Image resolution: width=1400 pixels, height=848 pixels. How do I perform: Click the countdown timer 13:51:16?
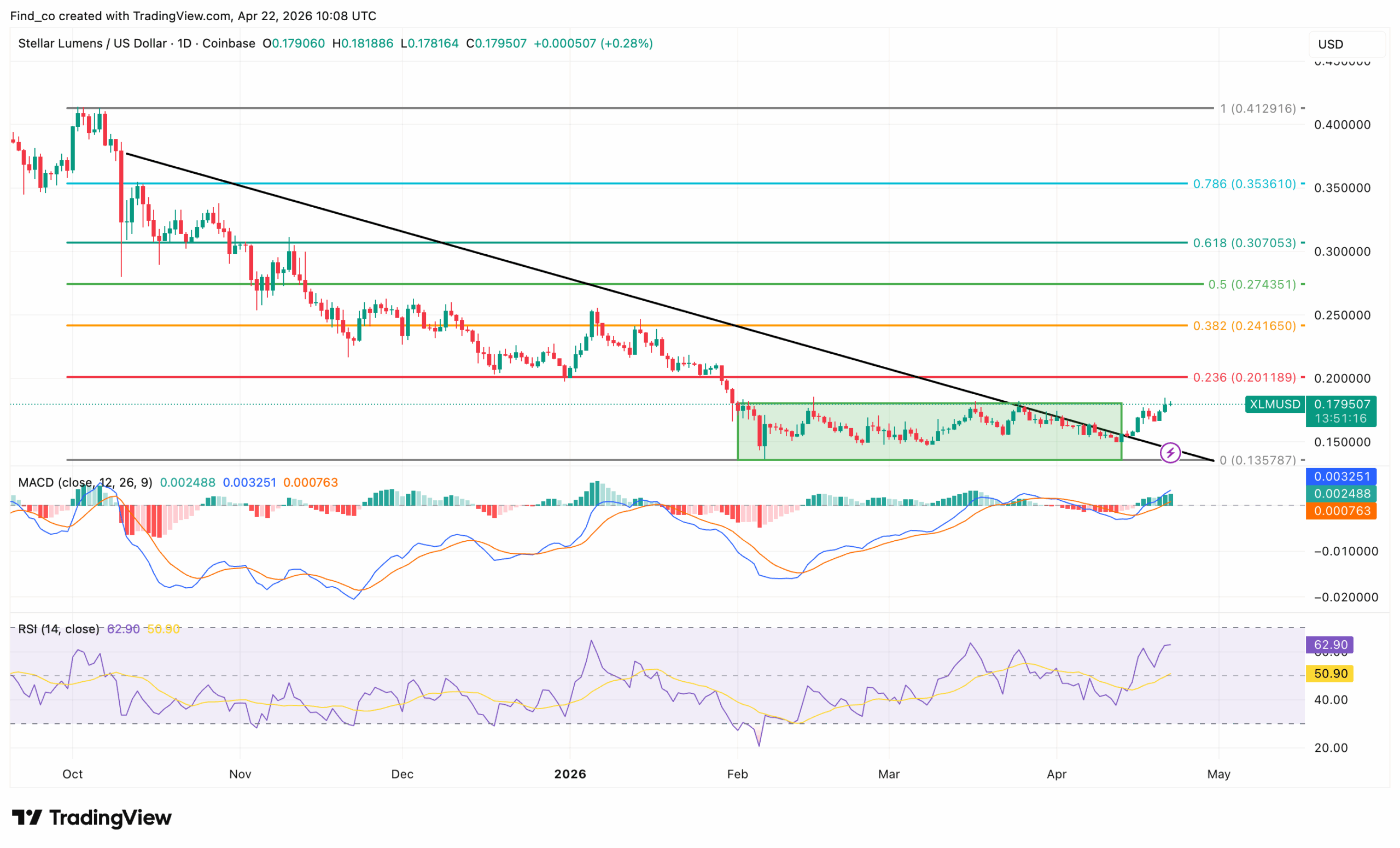[x=1341, y=419]
